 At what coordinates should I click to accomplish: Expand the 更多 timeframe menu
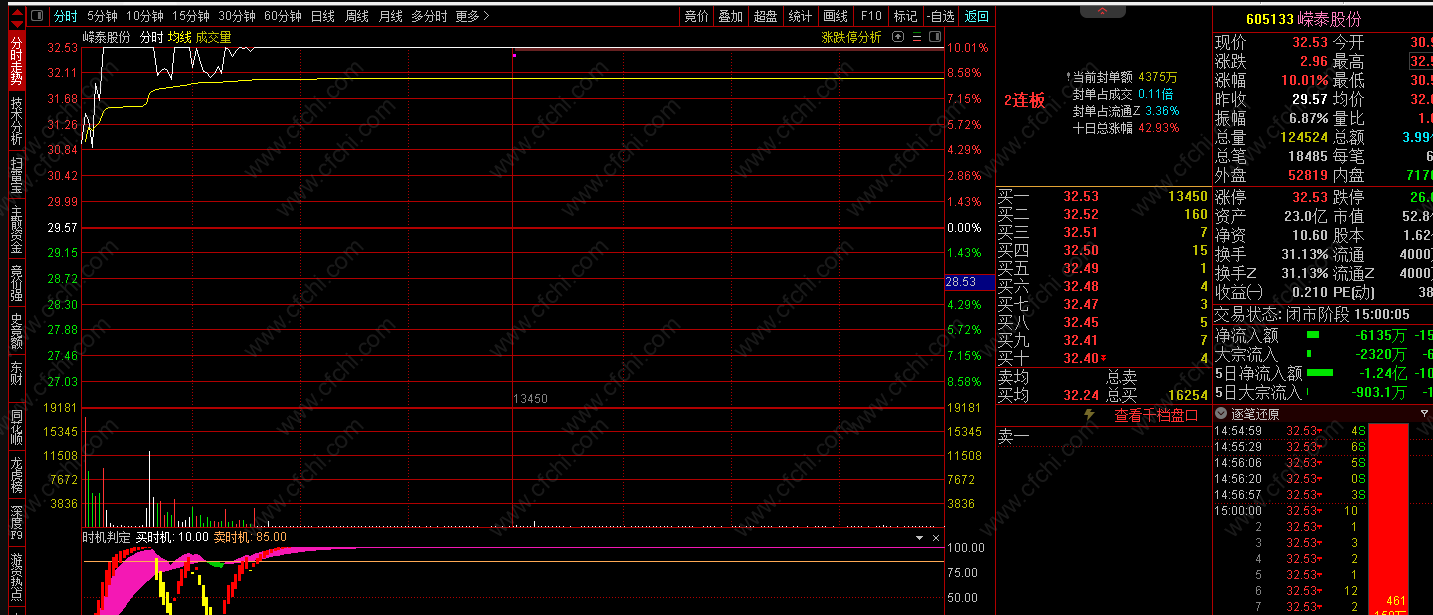click(x=472, y=16)
